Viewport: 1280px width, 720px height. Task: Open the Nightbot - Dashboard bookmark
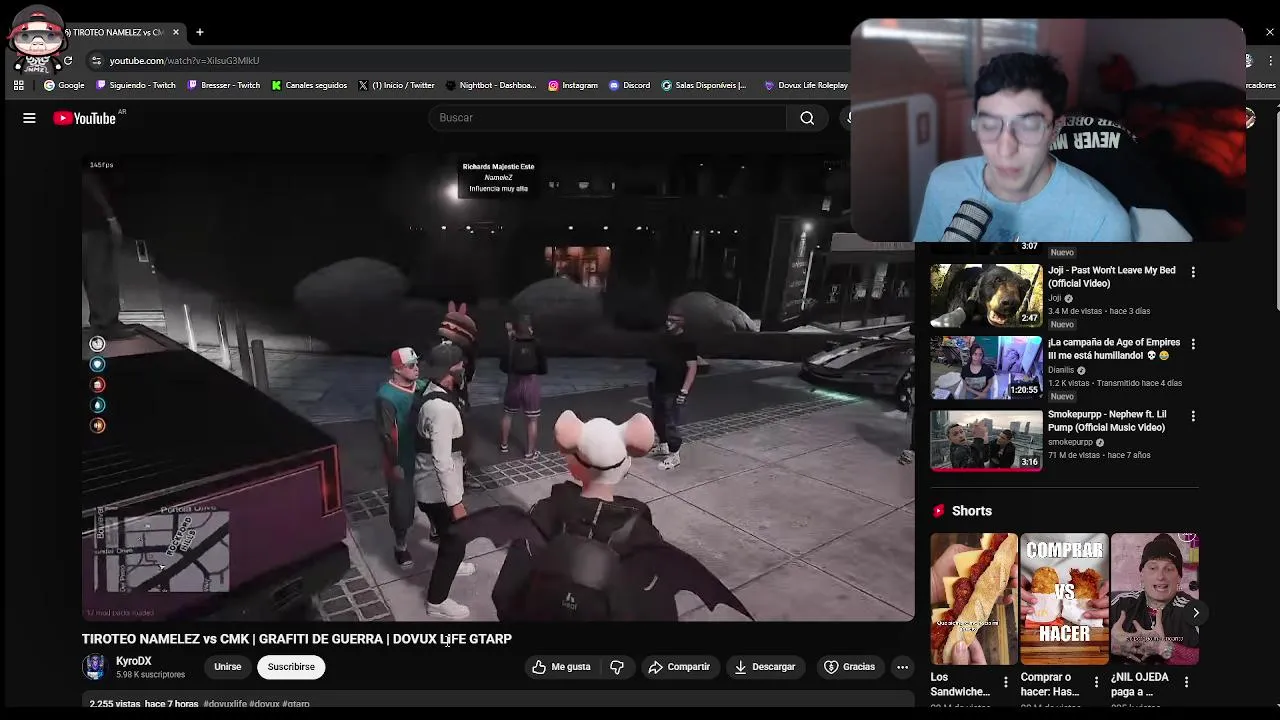pos(491,85)
